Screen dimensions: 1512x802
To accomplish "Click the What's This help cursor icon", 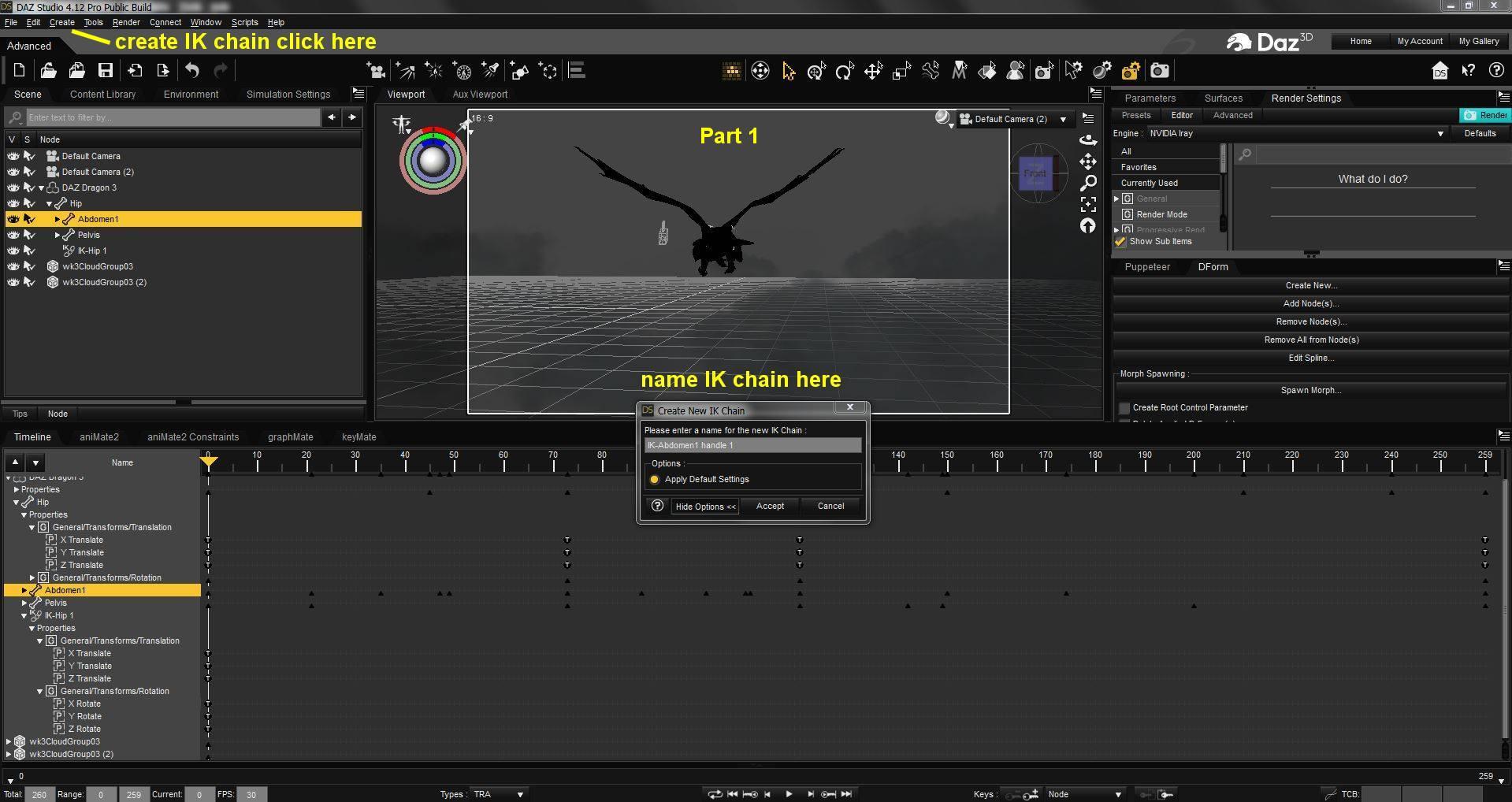I will tap(1468, 71).
